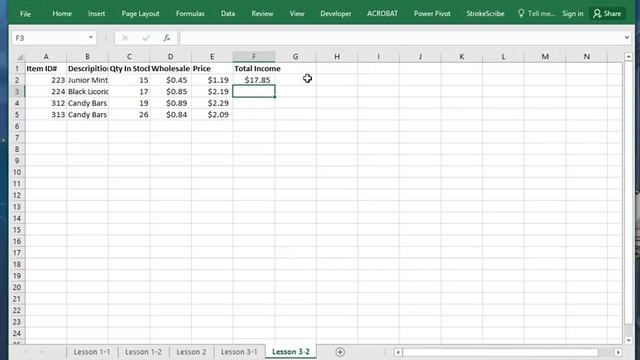640x360 pixels.
Task: Click the Select All corner triangle
Action: [x=20, y=57]
